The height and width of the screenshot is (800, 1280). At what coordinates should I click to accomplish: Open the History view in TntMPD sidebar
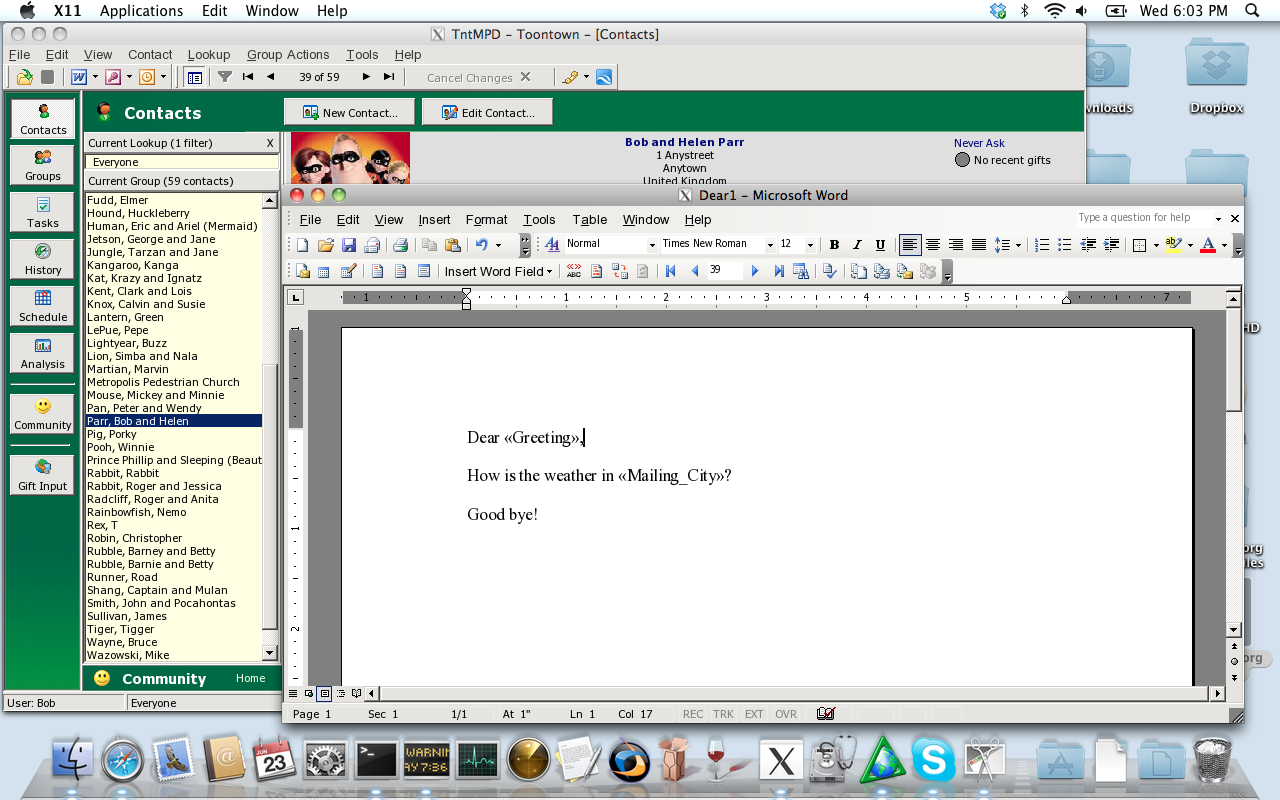click(x=43, y=259)
